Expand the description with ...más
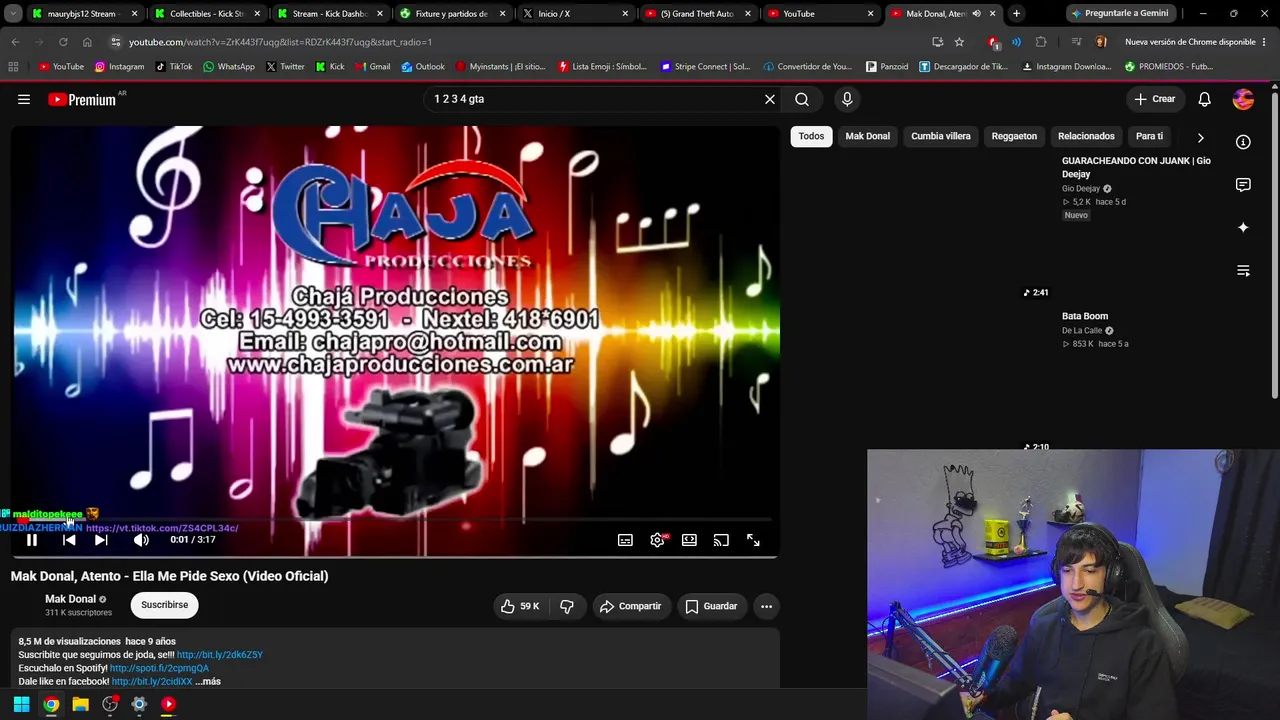Viewport: 1280px width, 720px height. pyautogui.click(x=208, y=681)
